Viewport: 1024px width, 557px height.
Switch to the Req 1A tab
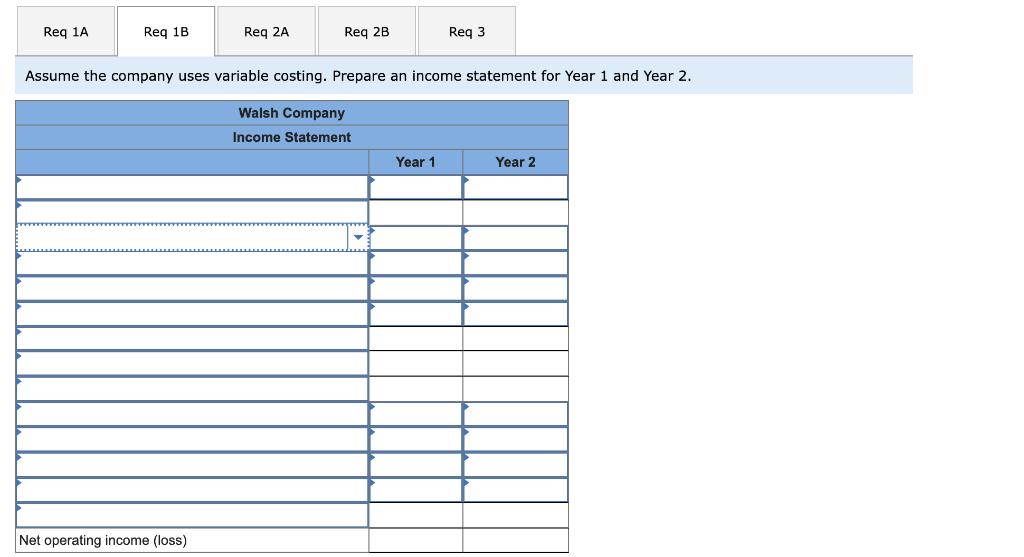point(66,31)
